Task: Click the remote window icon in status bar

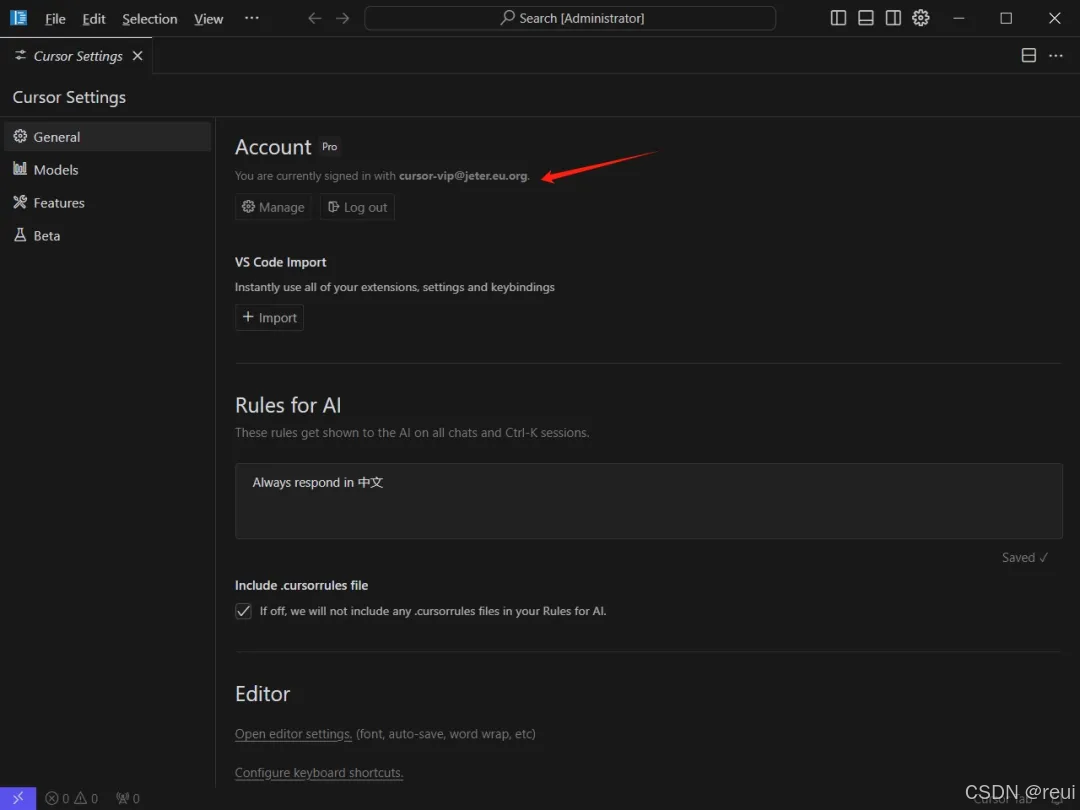Action: pyautogui.click(x=18, y=798)
